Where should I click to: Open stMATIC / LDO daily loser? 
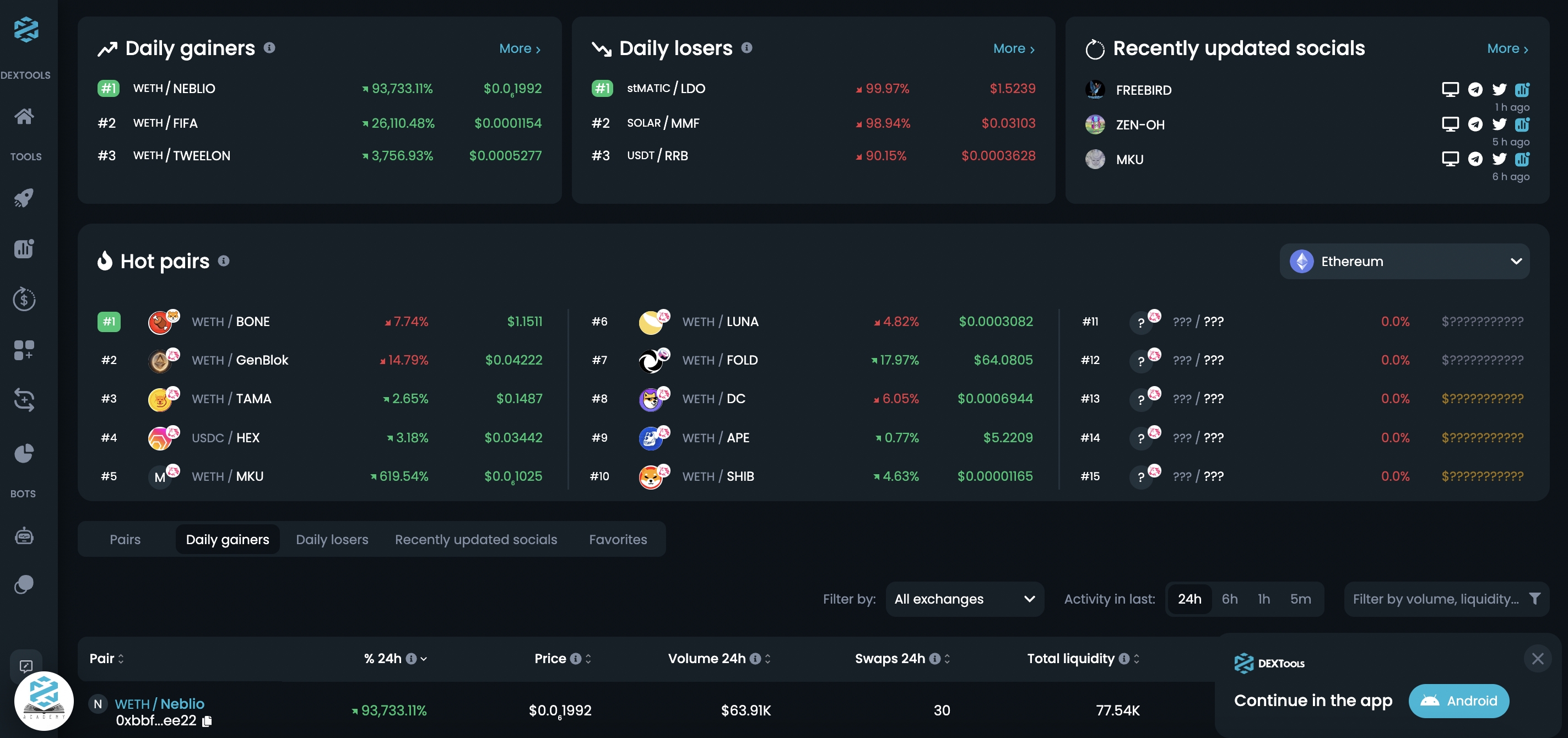point(667,88)
